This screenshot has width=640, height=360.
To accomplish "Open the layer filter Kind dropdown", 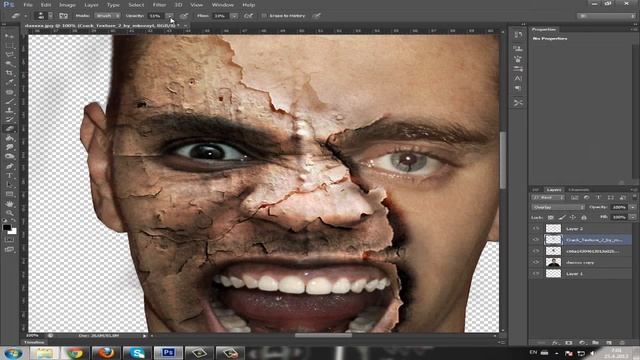I will pos(548,198).
